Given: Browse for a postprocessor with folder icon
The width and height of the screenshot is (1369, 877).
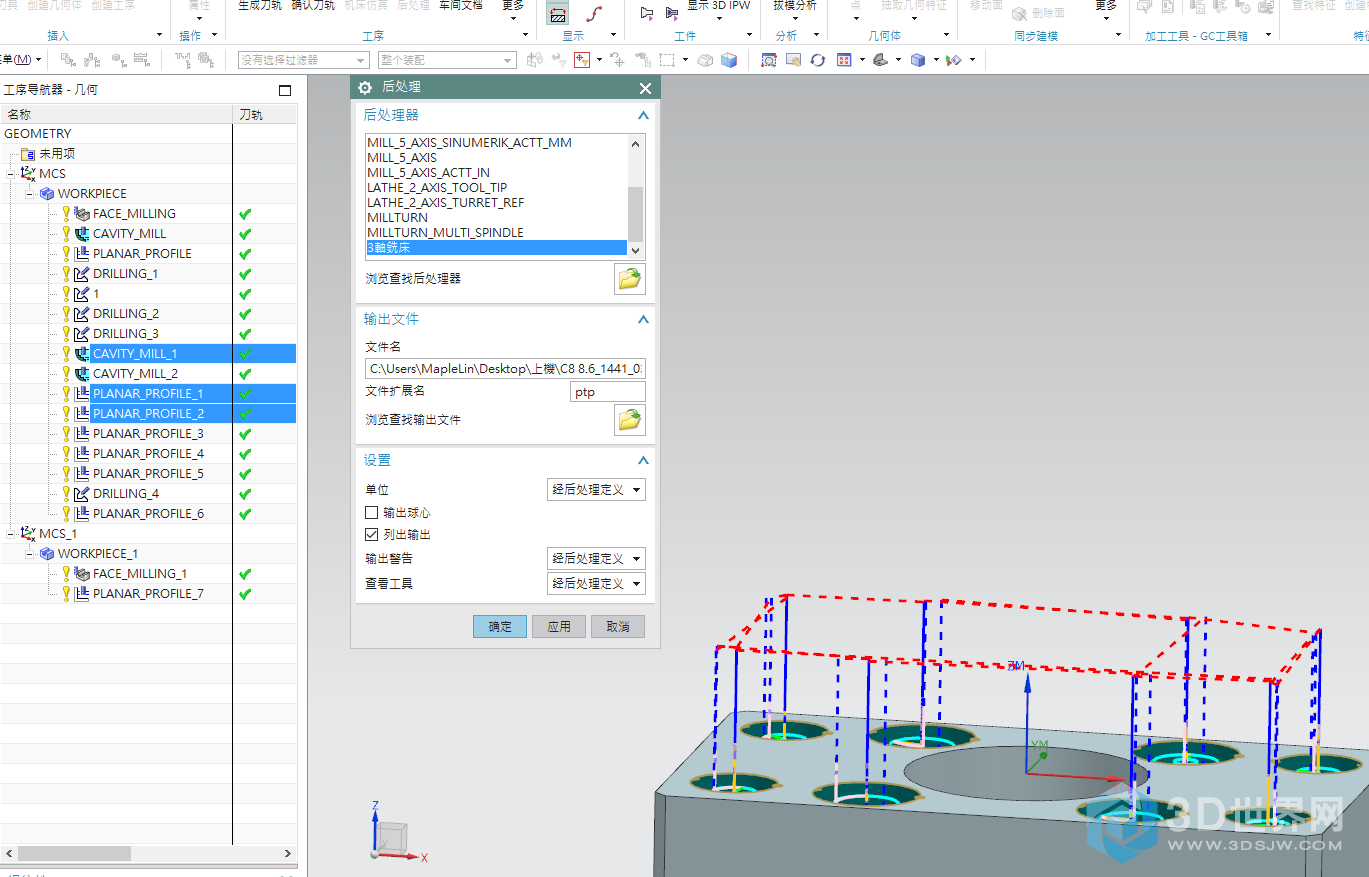Looking at the screenshot, I should [x=629, y=279].
